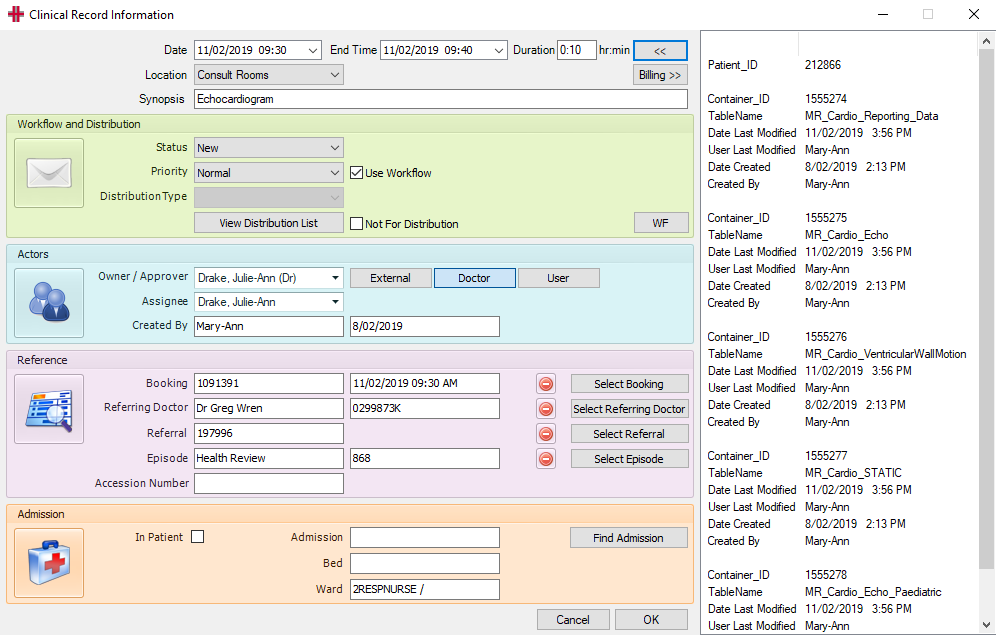Click the scrollbar down arrow in details panel
This screenshot has width=996, height=635.
986,625
